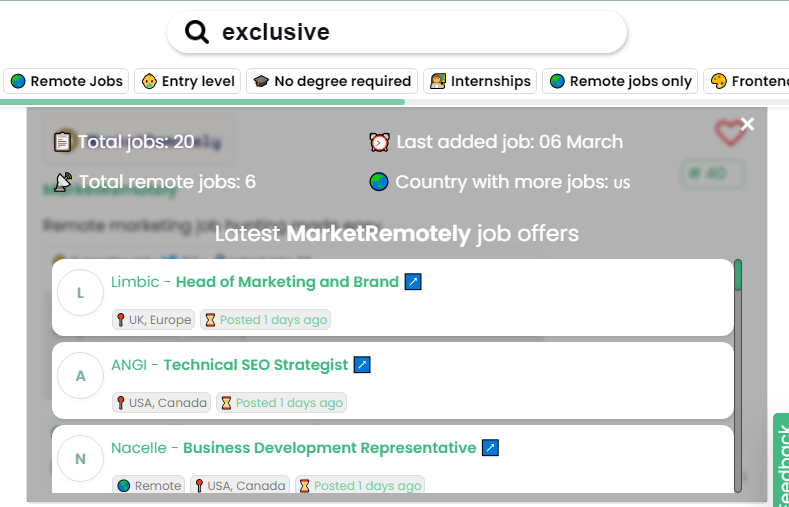Select the Frontend filter tag
789x507 pixels.
pyautogui.click(x=748, y=81)
